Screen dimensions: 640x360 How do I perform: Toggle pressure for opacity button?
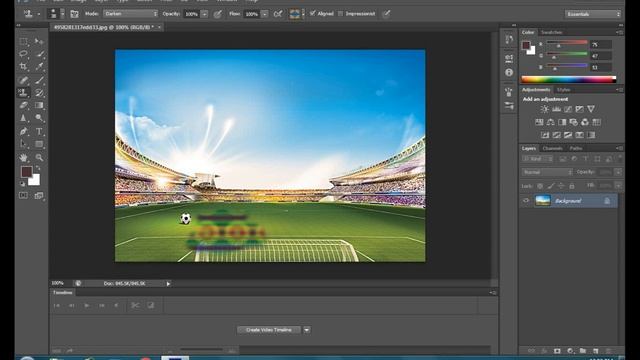click(x=218, y=14)
